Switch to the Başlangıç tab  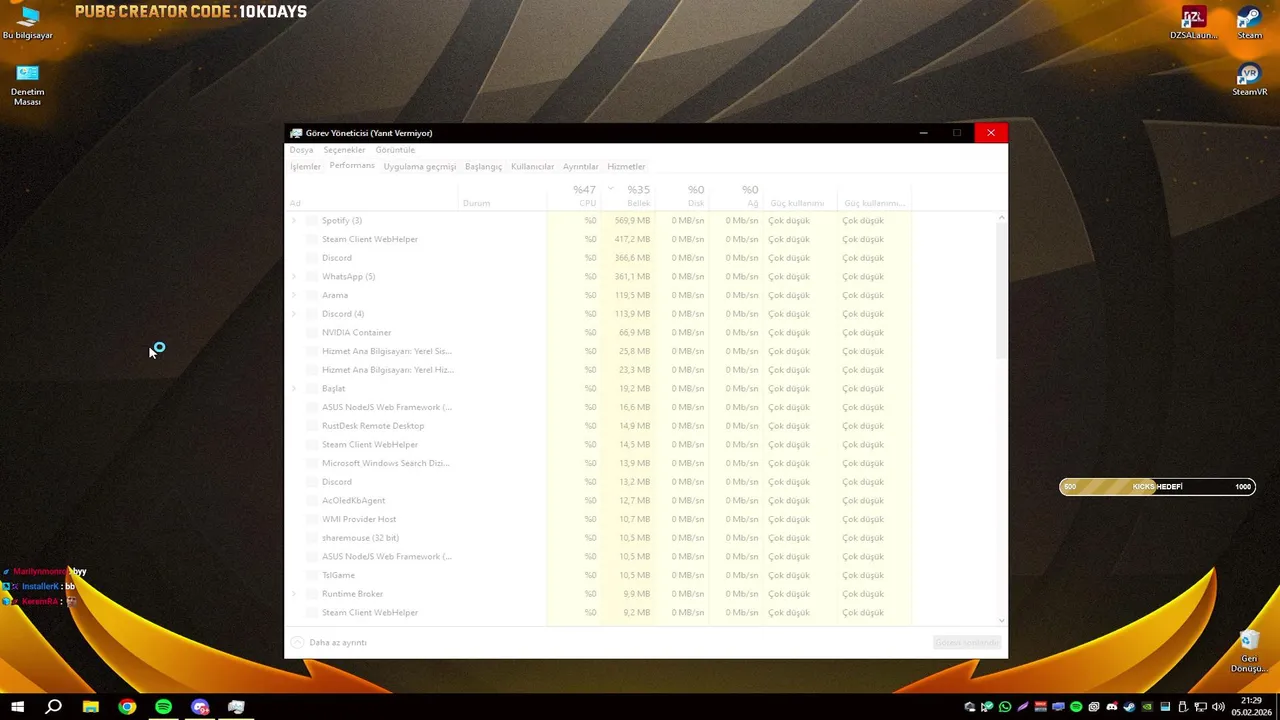coord(483,167)
